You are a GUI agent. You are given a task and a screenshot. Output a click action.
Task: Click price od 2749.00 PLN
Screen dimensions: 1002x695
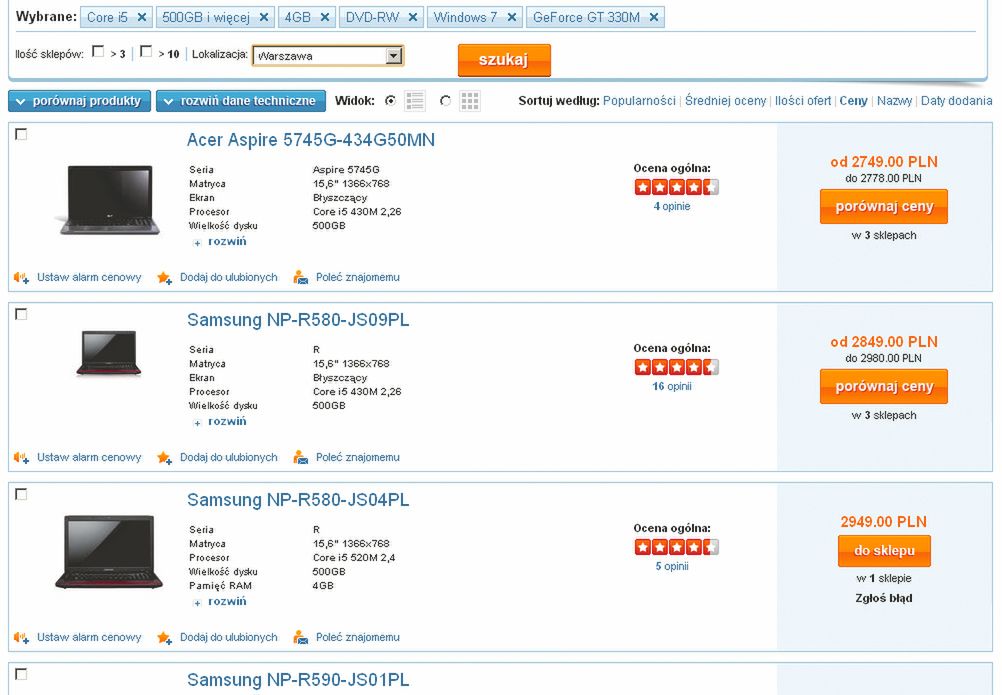pos(884,162)
